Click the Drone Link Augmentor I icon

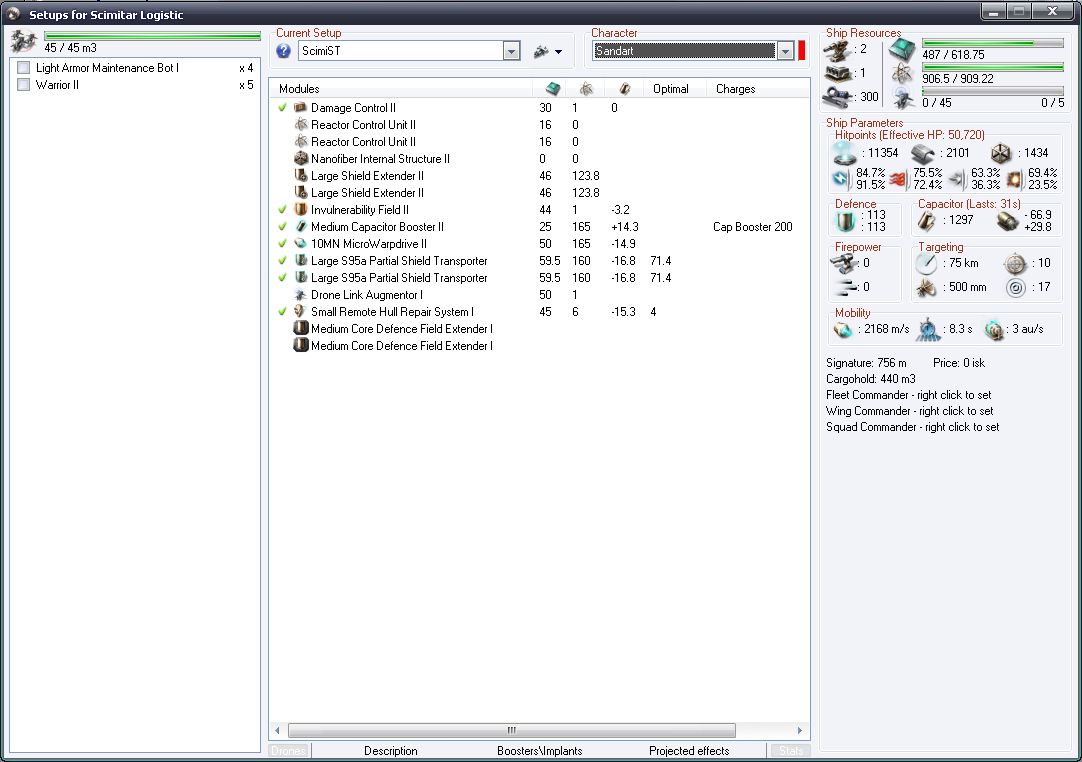point(300,295)
